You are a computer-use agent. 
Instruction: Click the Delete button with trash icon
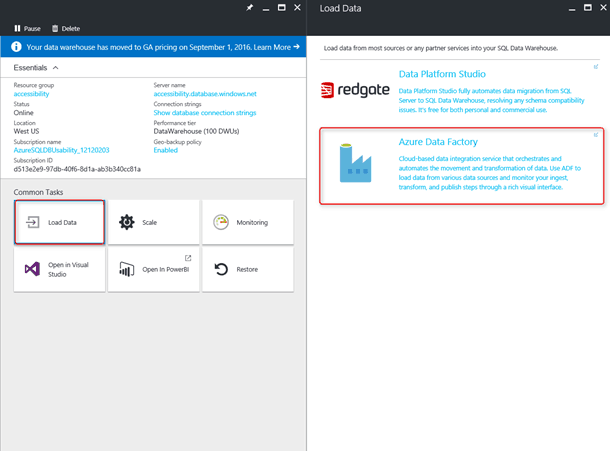[66, 28]
